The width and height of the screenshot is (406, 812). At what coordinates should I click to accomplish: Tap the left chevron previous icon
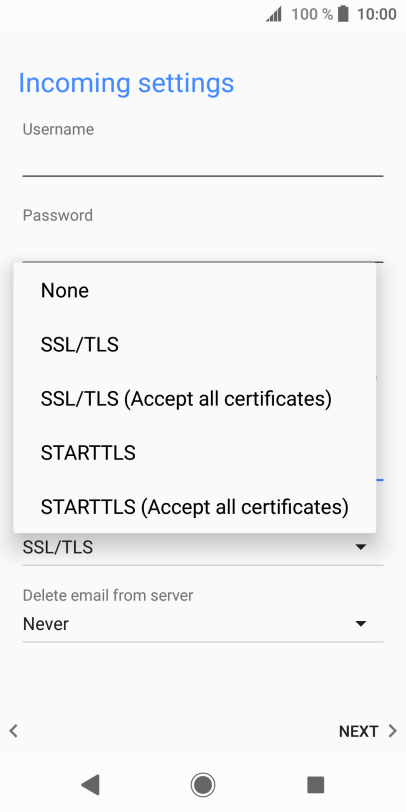[13, 731]
